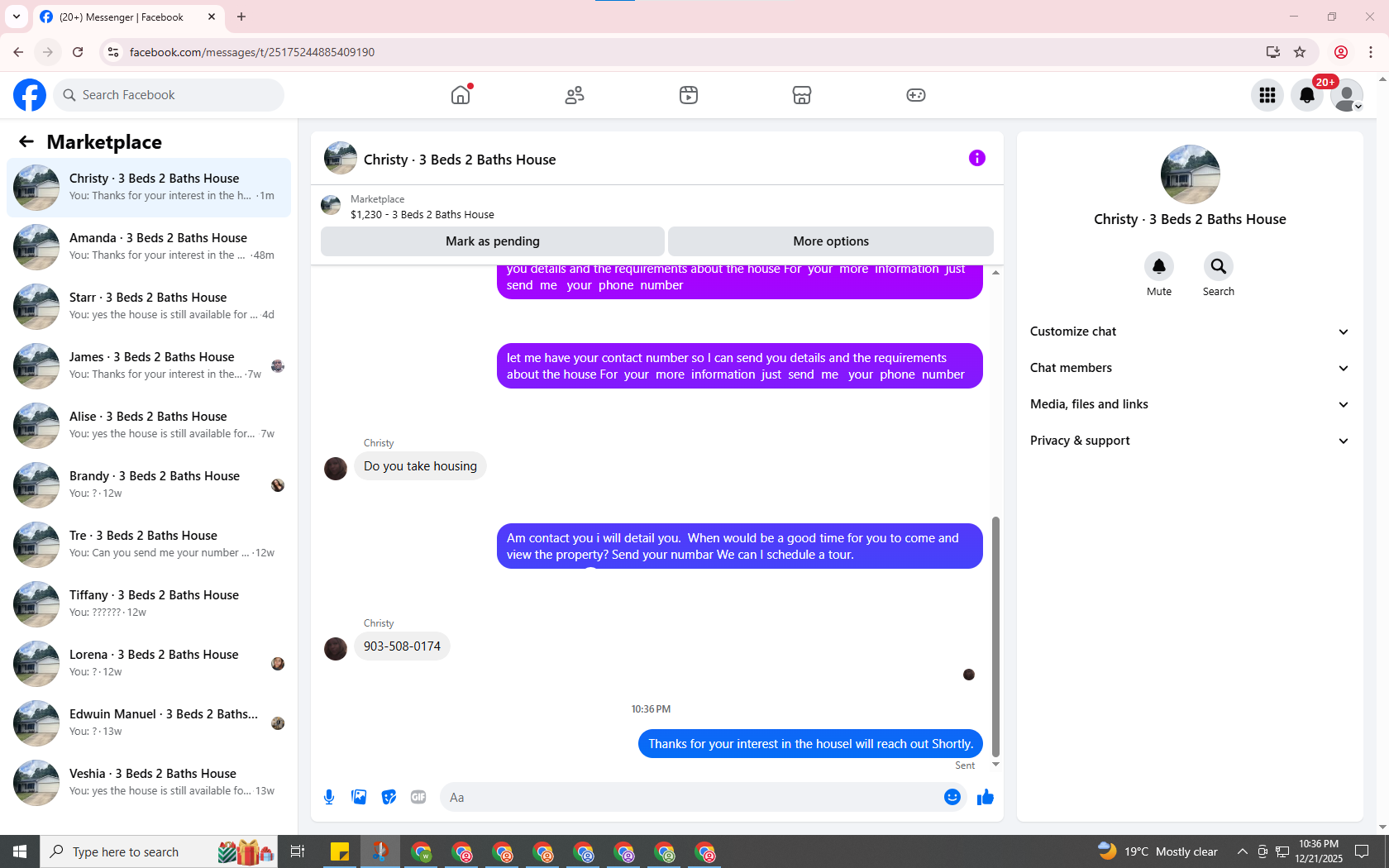
Task: Open Chrome menu three dots
Action: (1371, 52)
